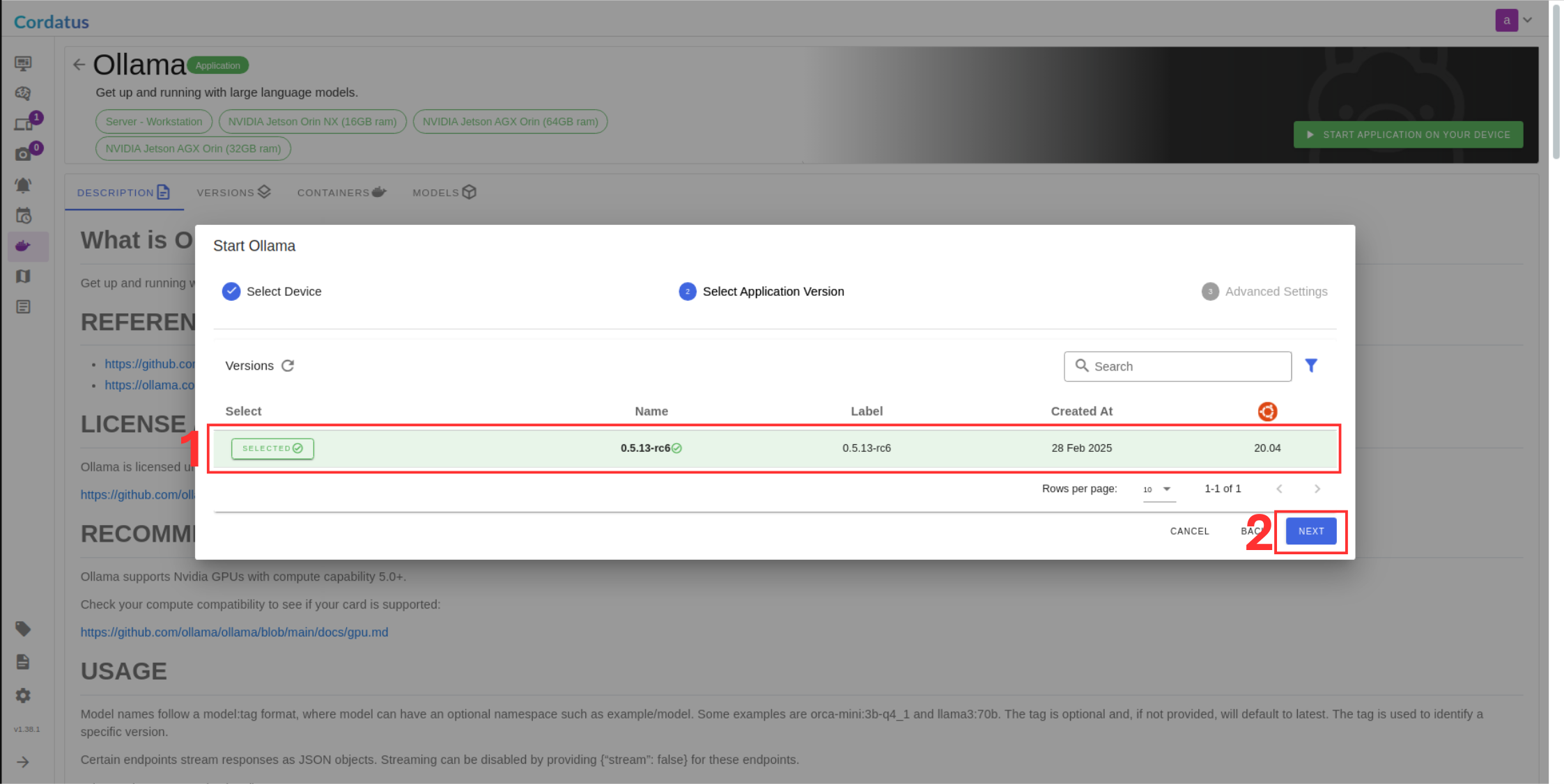Expand the user account menu chevron
The image size is (1564, 784).
tap(1528, 20)
